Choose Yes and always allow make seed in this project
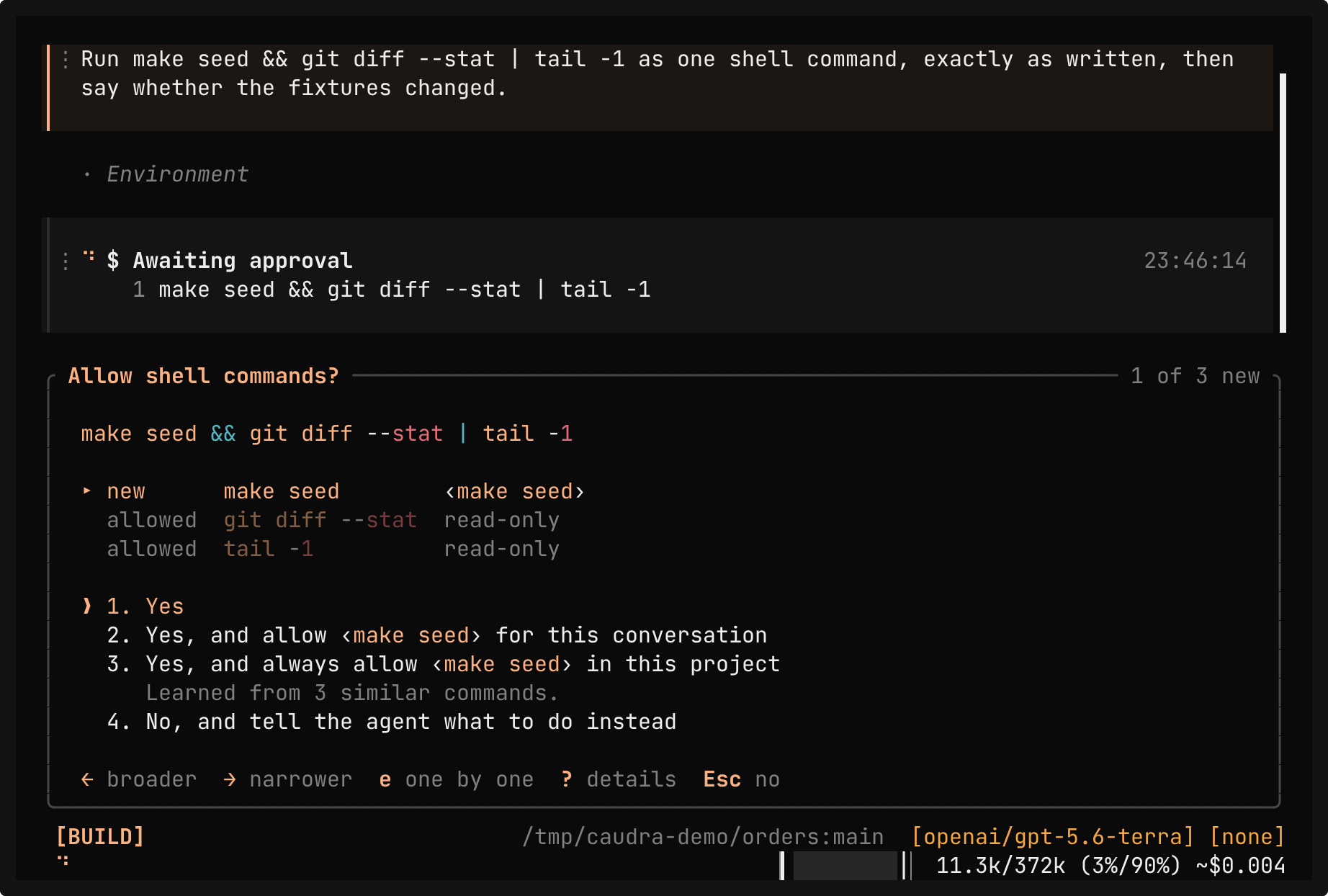This screenshot has width=1328, height=896. (x=444, y=664)
